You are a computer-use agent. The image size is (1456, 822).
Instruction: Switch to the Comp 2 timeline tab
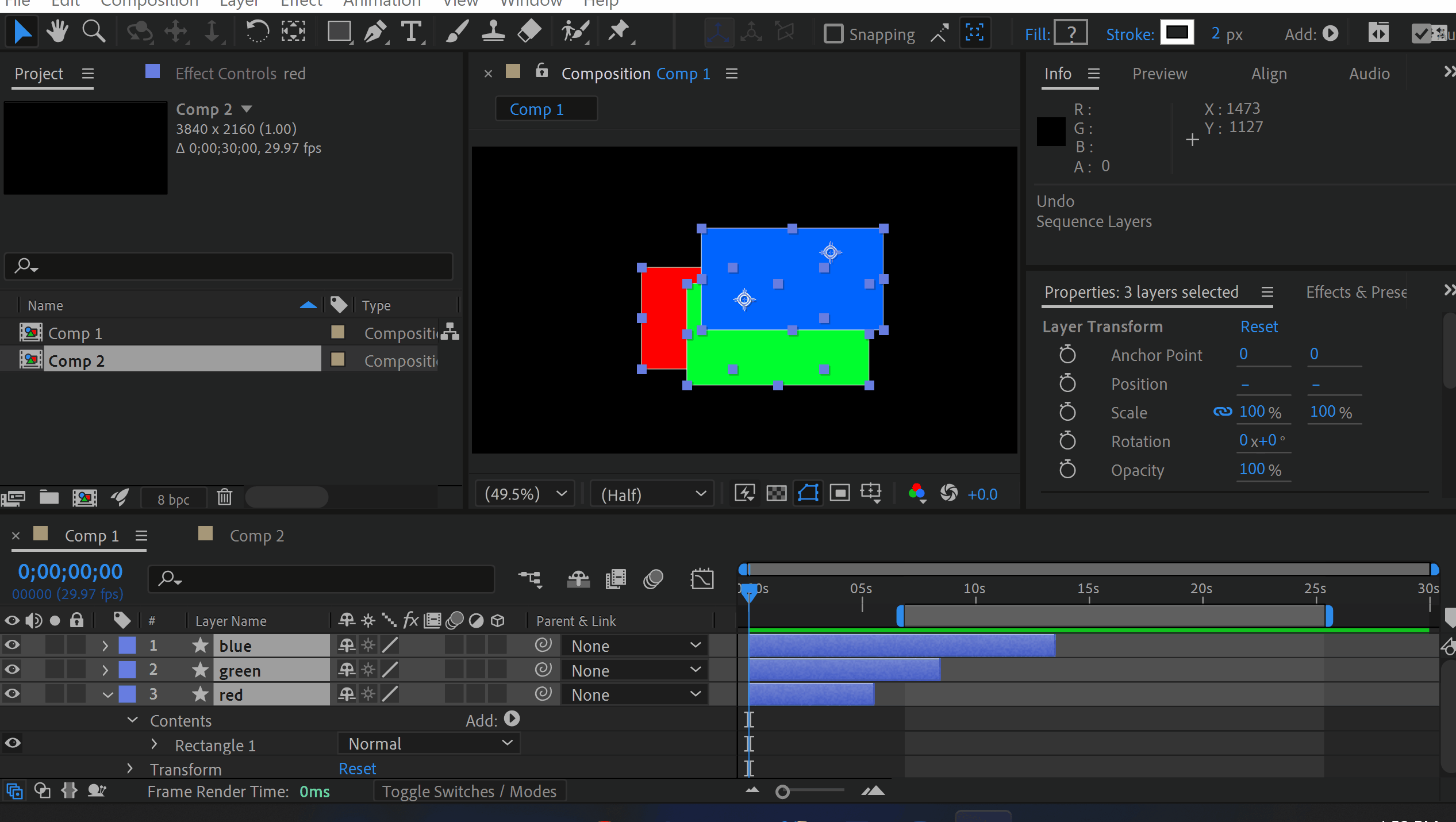point(256,536)
